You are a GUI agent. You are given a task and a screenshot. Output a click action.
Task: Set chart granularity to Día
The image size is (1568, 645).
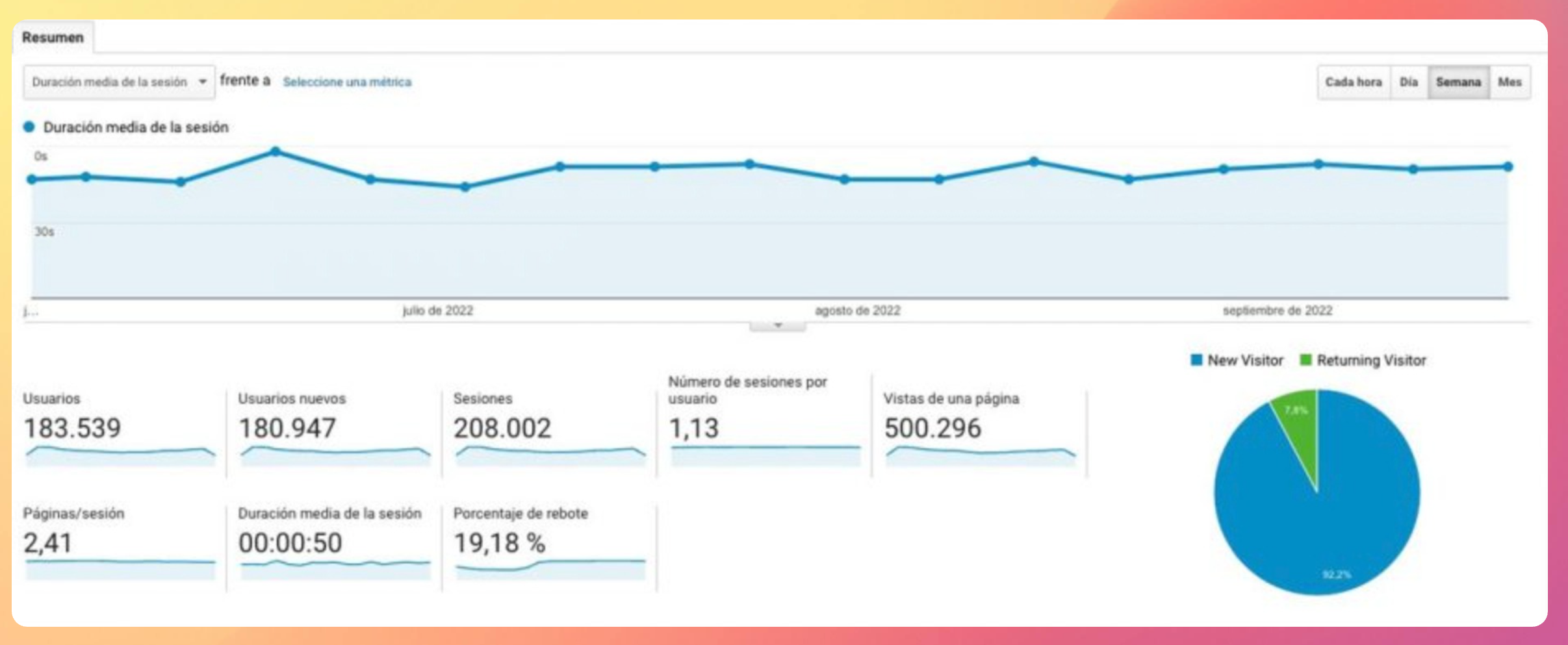coord(1408,82)
